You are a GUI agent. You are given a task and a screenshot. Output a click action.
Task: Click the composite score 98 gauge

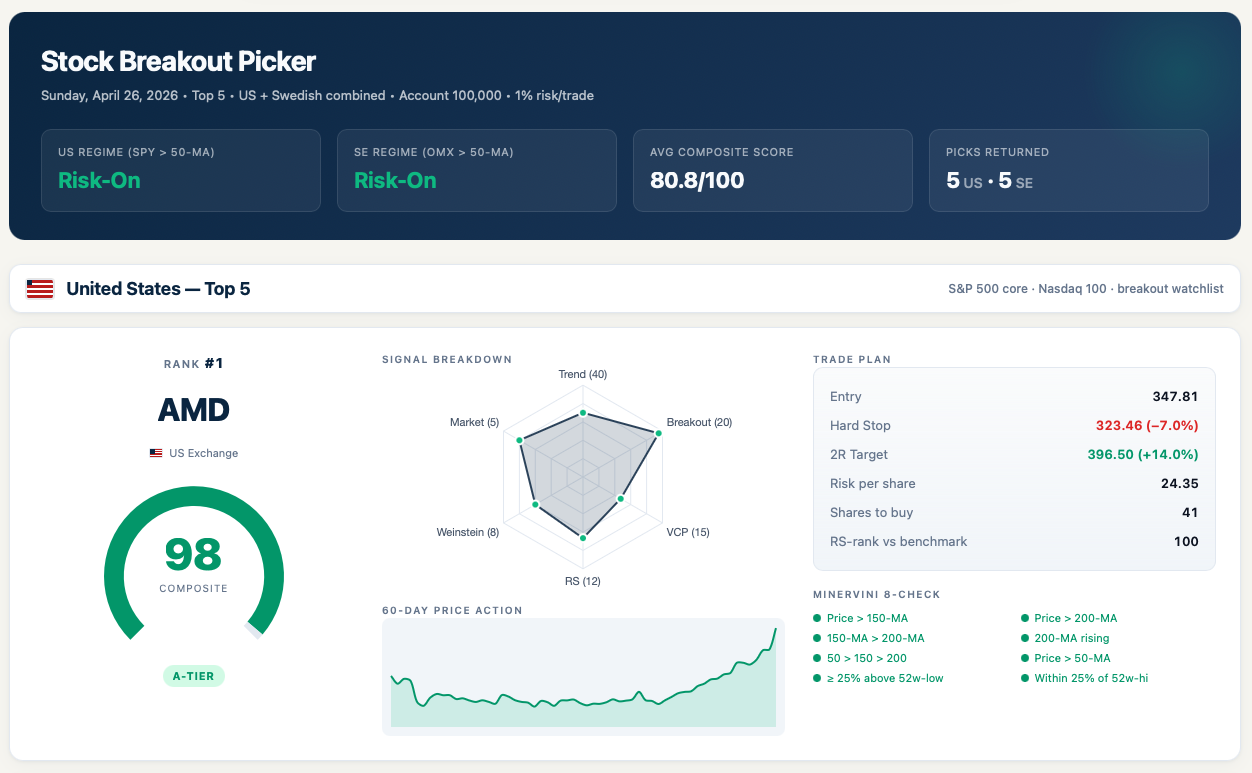194,560
